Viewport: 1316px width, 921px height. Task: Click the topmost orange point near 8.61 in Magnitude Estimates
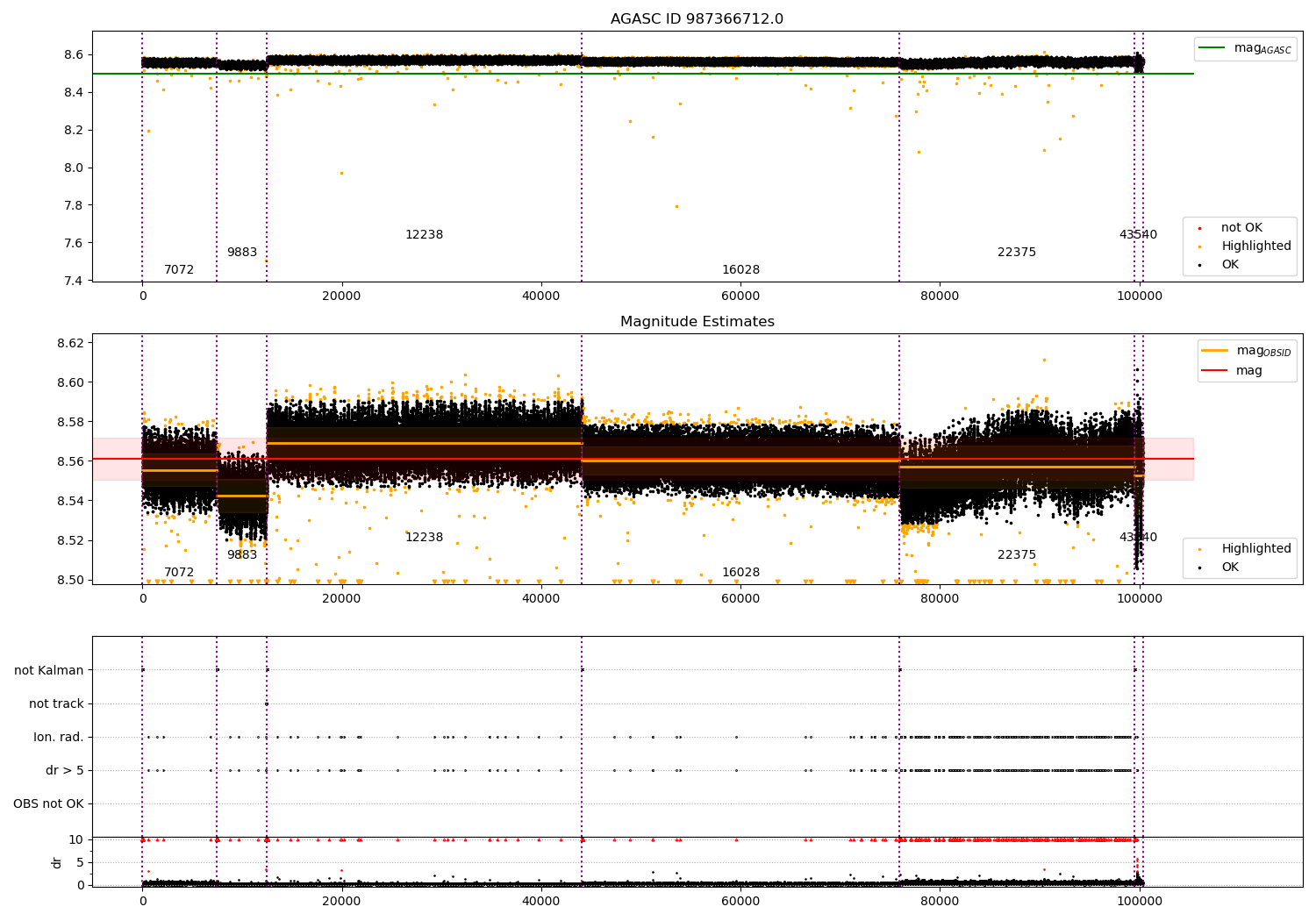click(1044, 360)
